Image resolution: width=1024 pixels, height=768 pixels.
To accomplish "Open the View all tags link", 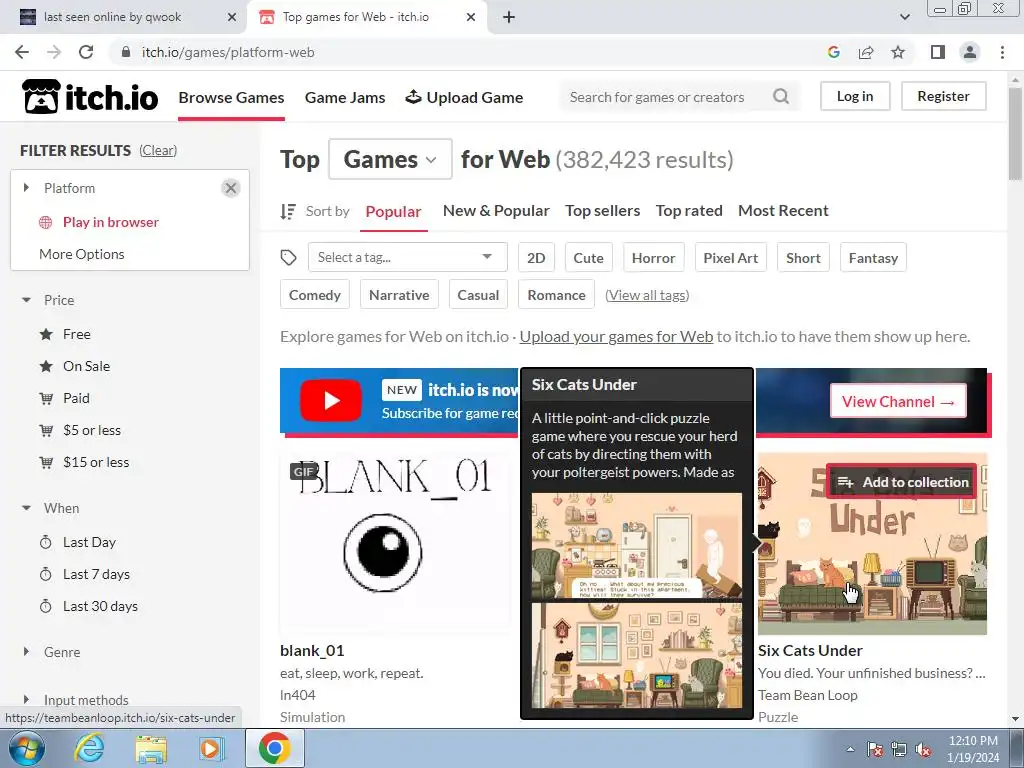I will click(647, 295).
